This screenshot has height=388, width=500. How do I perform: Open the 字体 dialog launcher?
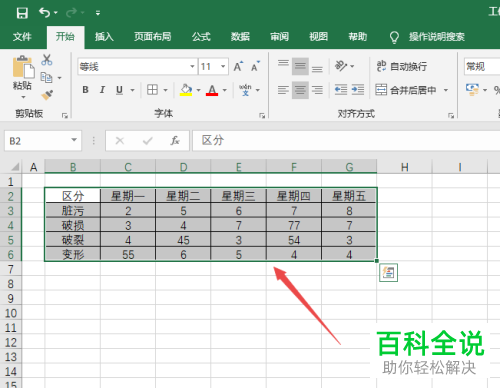point(262,116)
